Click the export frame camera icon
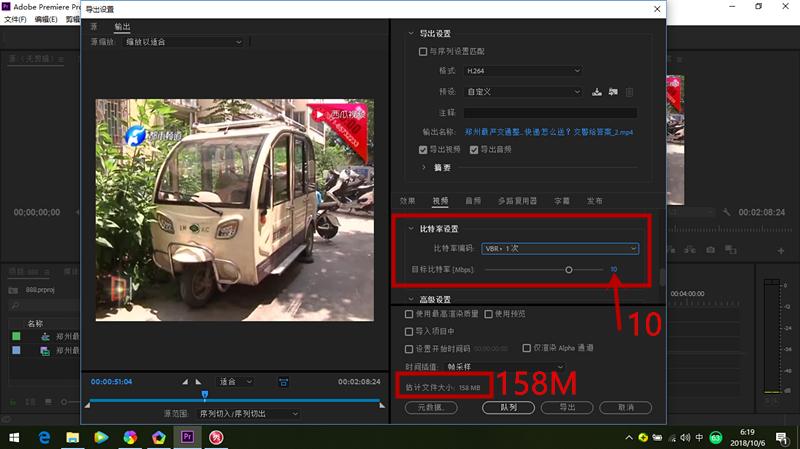The height and width of the screenshot is (449, 800). (x=710, y=250)
